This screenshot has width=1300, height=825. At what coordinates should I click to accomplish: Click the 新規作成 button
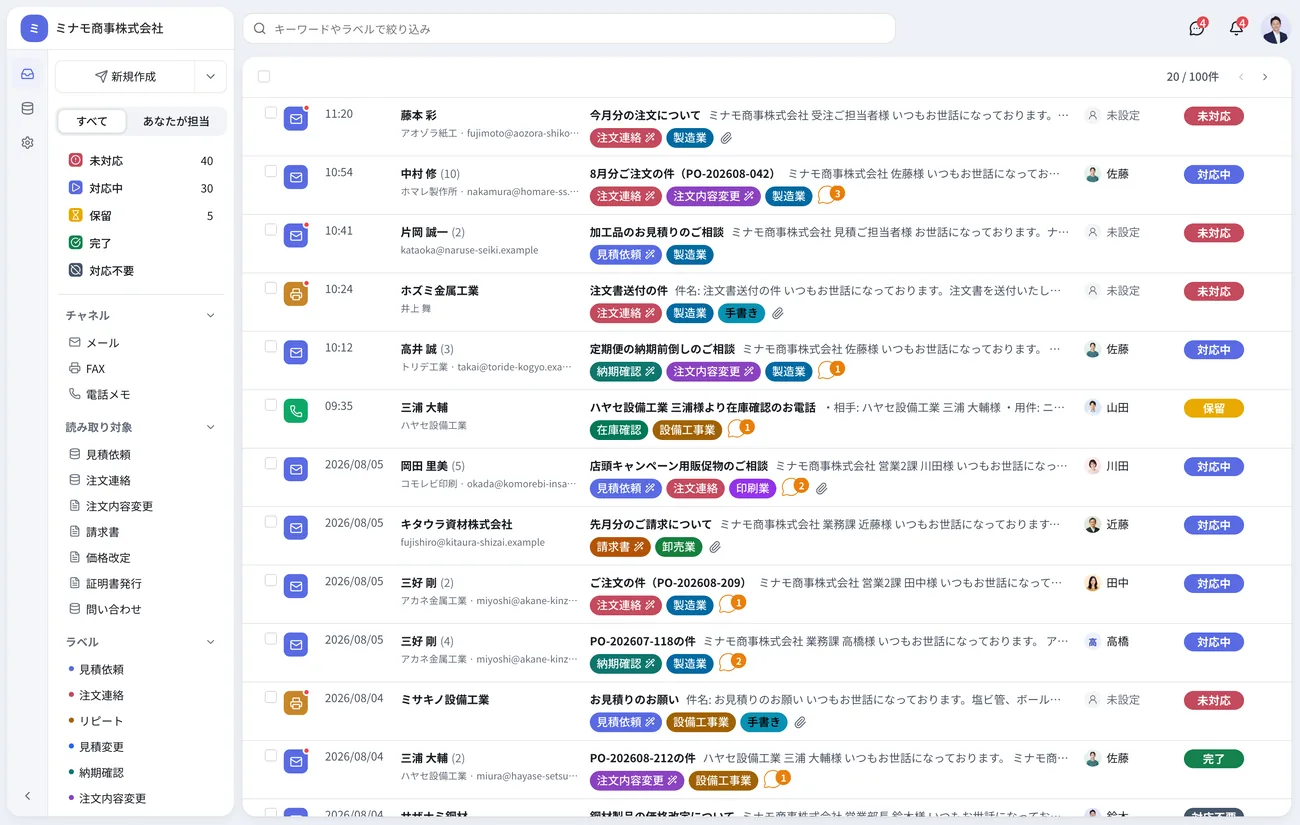click(x=125, y=77)
